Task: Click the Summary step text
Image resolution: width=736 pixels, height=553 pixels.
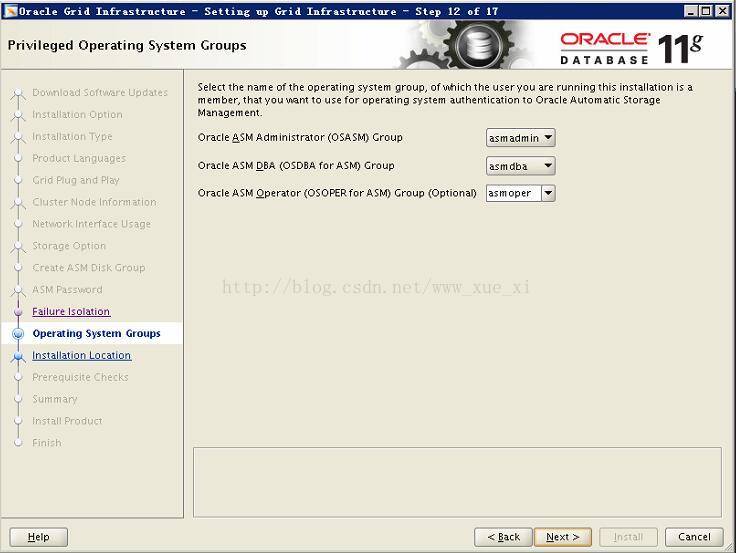Action: pyautogui.click(x=54, y=399)
